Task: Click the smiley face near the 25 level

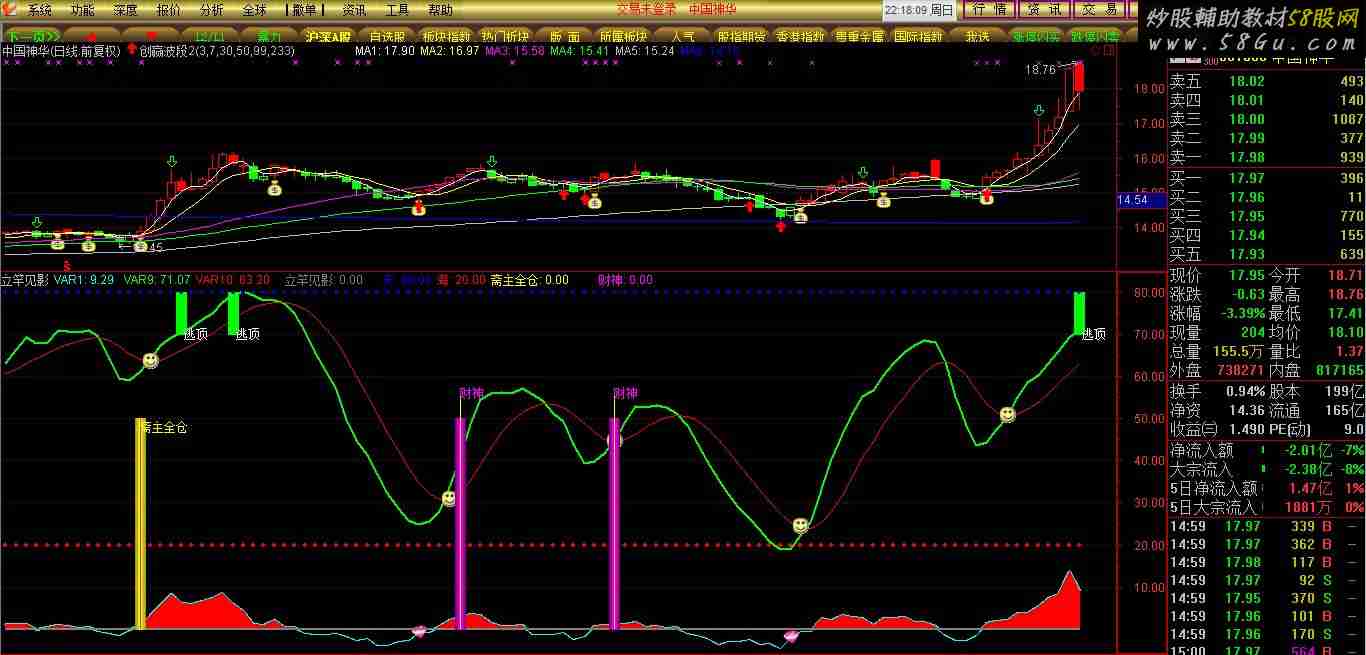Action: [800, 525]
